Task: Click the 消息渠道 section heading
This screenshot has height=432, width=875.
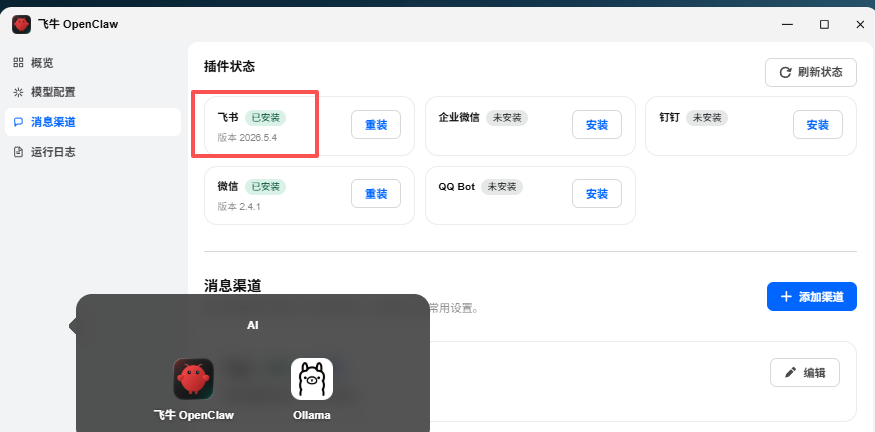Action: point(233,286)
